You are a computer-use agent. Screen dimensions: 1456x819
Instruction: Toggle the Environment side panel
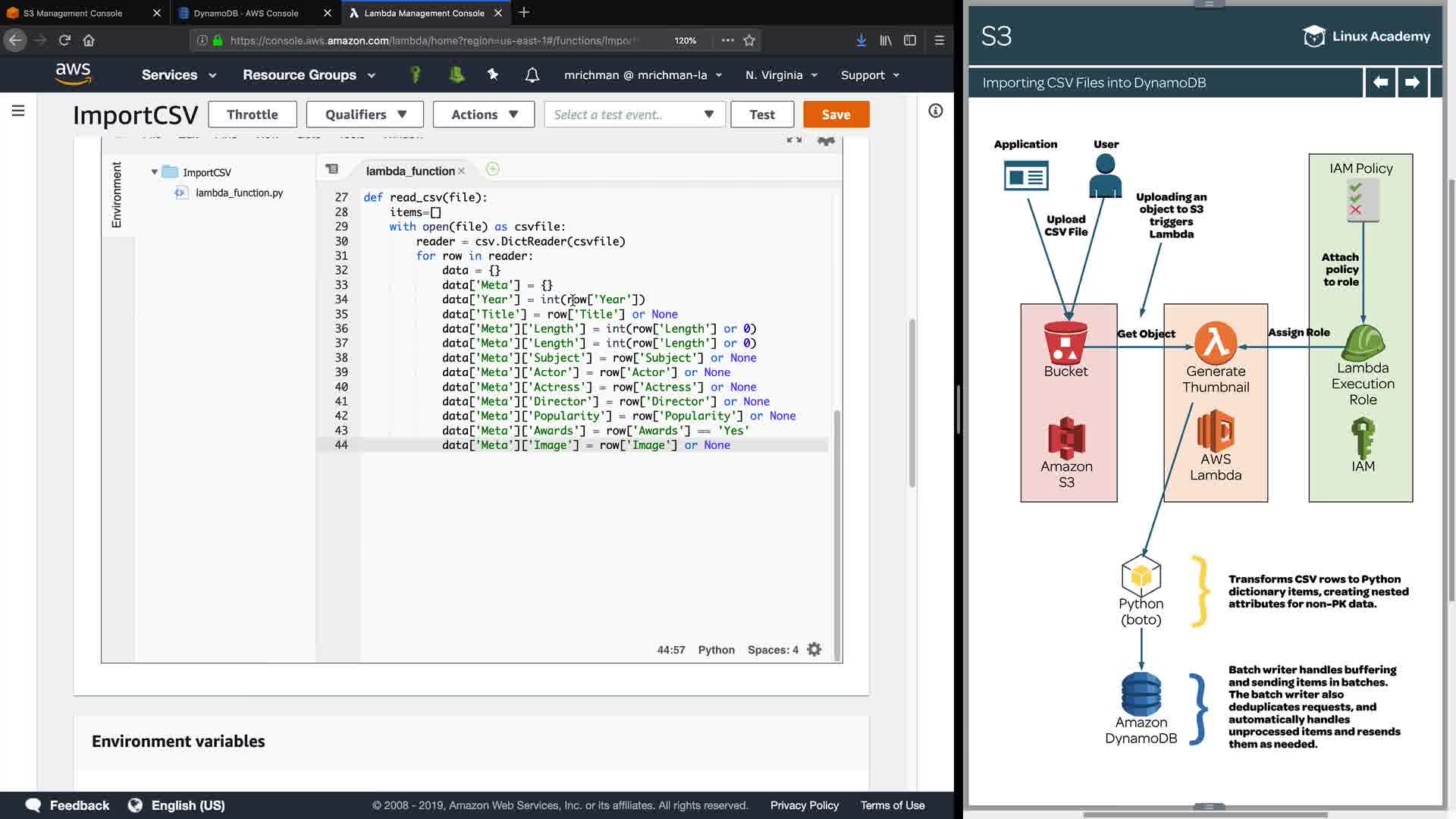[117, 195]
